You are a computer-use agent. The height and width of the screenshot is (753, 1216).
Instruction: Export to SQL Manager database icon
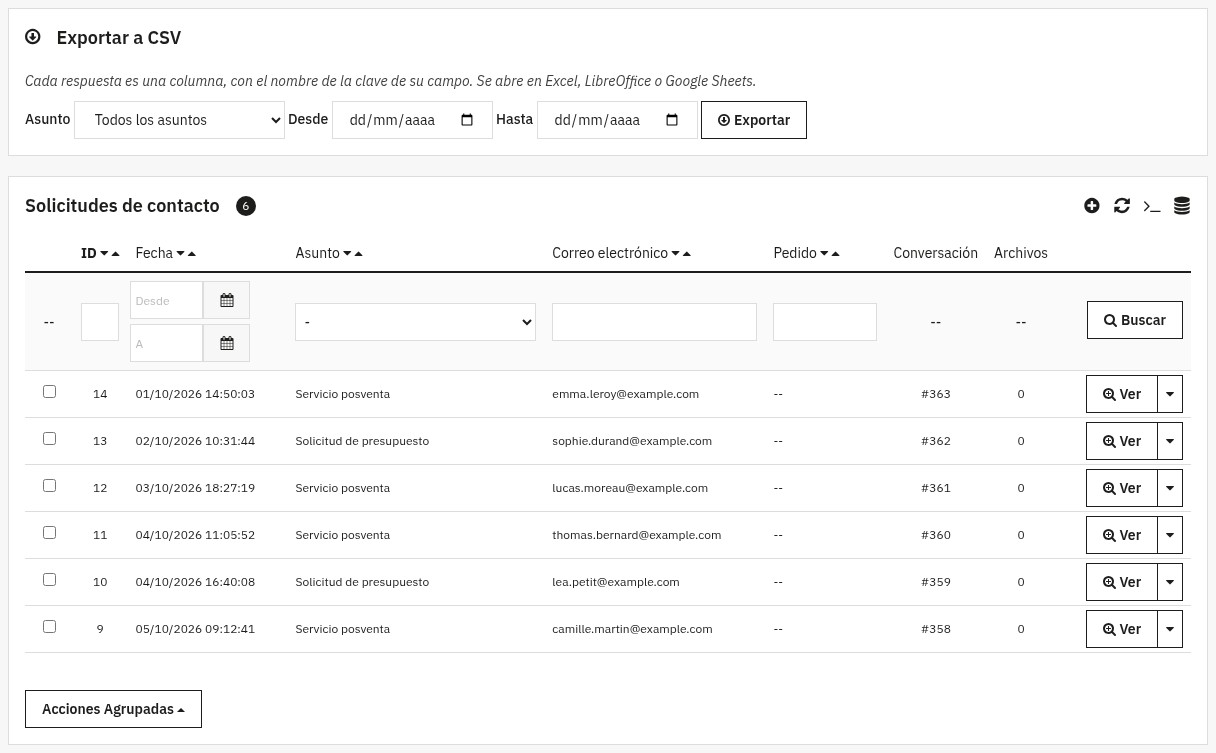point(1182,206)
